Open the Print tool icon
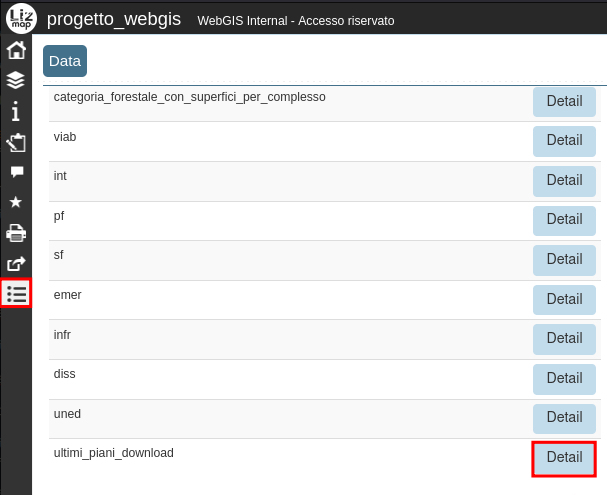This screenshot has width=607, height=495. click(x=16, y=233)
